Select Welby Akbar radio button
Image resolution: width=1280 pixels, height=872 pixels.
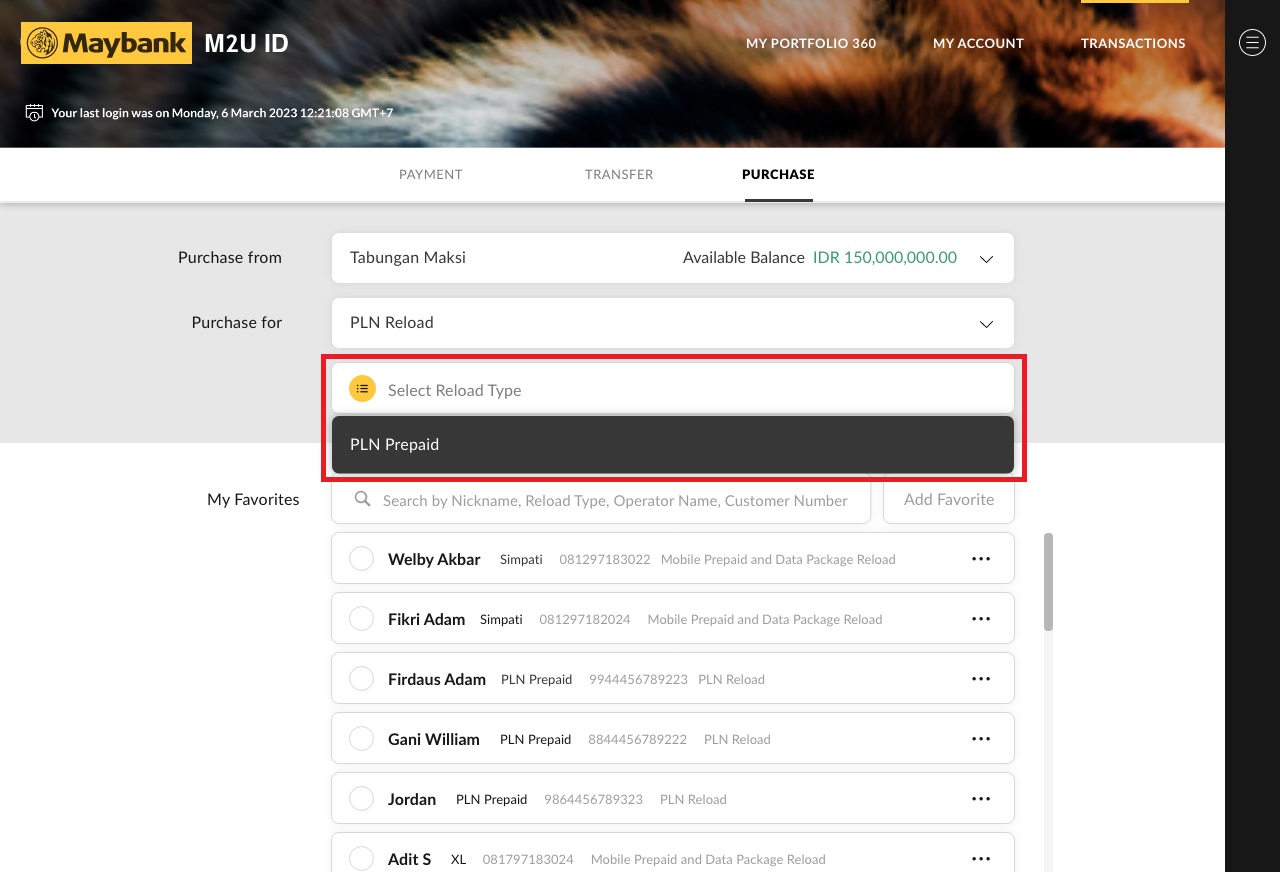pyautogui.click(x=361, y=559)
